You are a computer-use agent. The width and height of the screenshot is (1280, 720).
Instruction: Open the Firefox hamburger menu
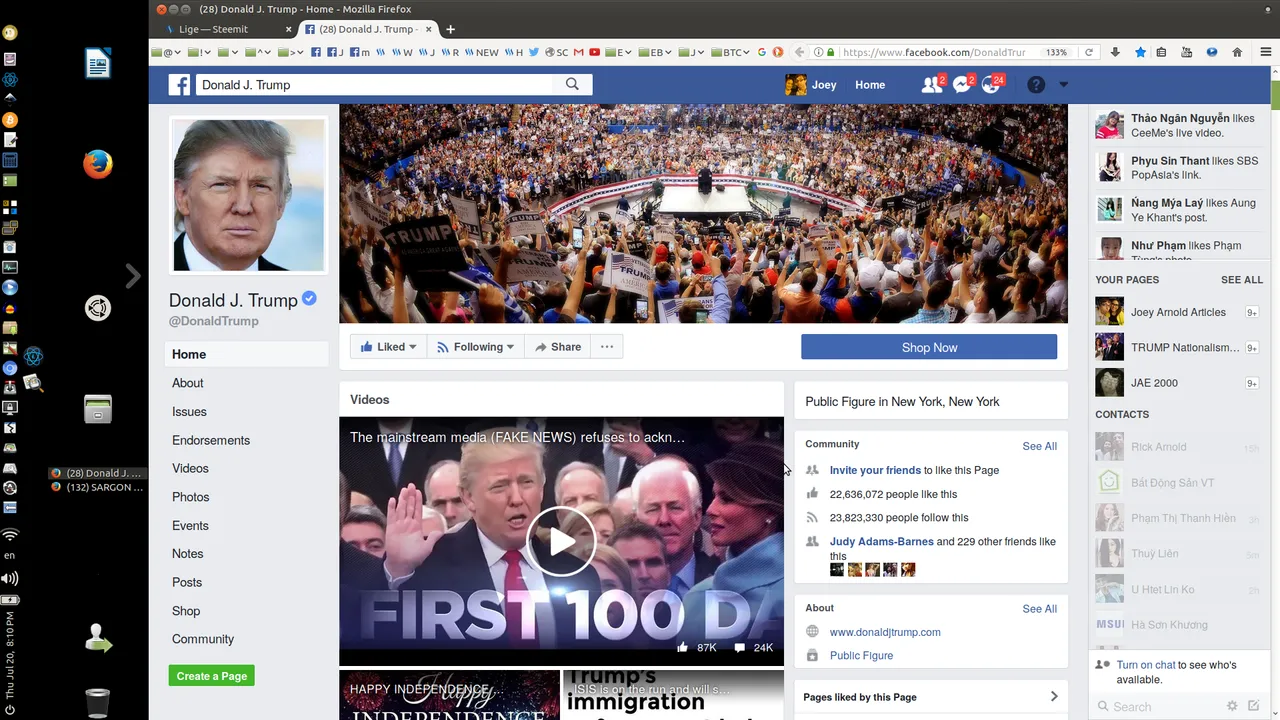pos(1264,52)
